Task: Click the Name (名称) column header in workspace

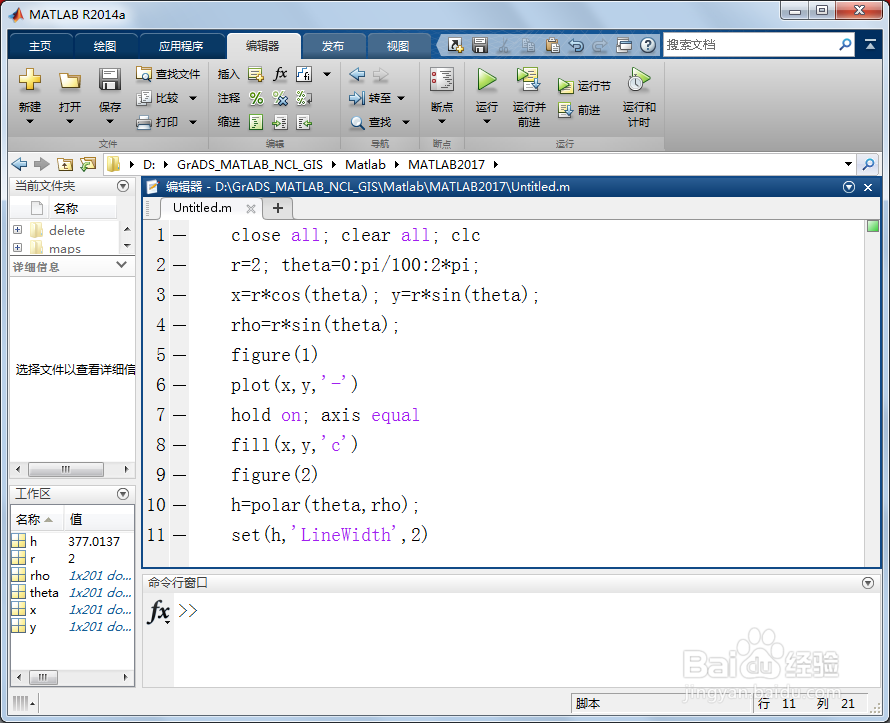Action: pos(36,519)
